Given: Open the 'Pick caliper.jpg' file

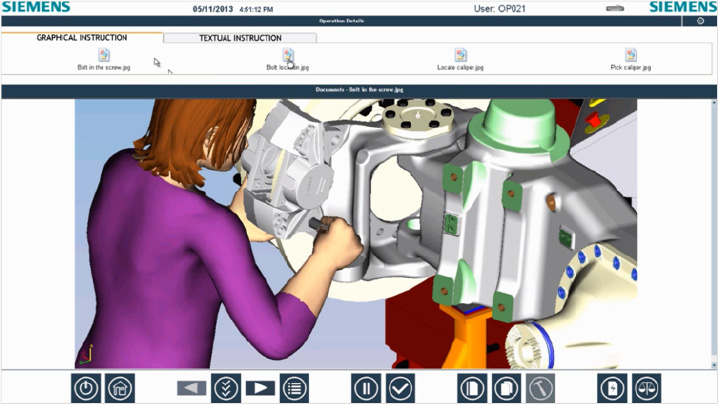Looking at the screenshot, I should pyautogui.click(x=631, y=60).
